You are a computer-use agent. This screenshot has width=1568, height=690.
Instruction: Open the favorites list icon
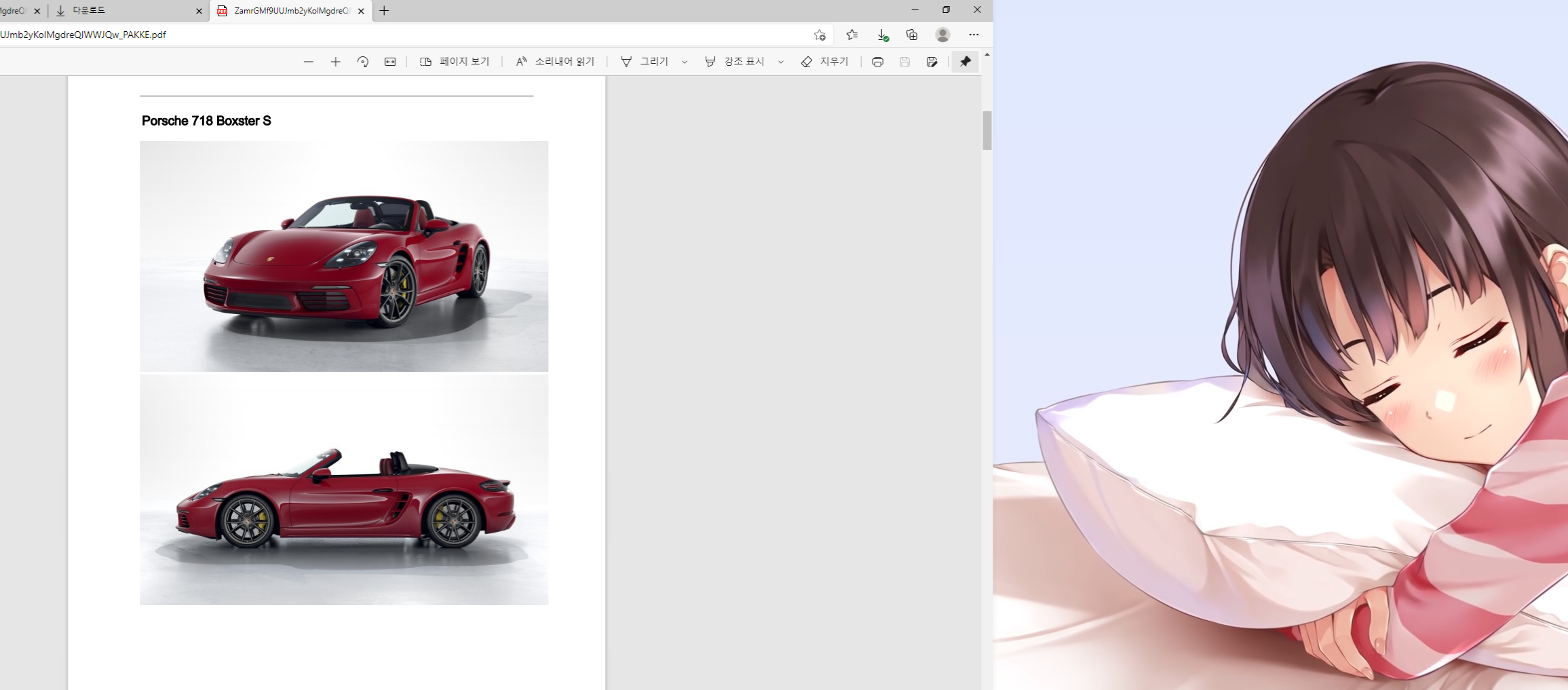pos(852,35)
